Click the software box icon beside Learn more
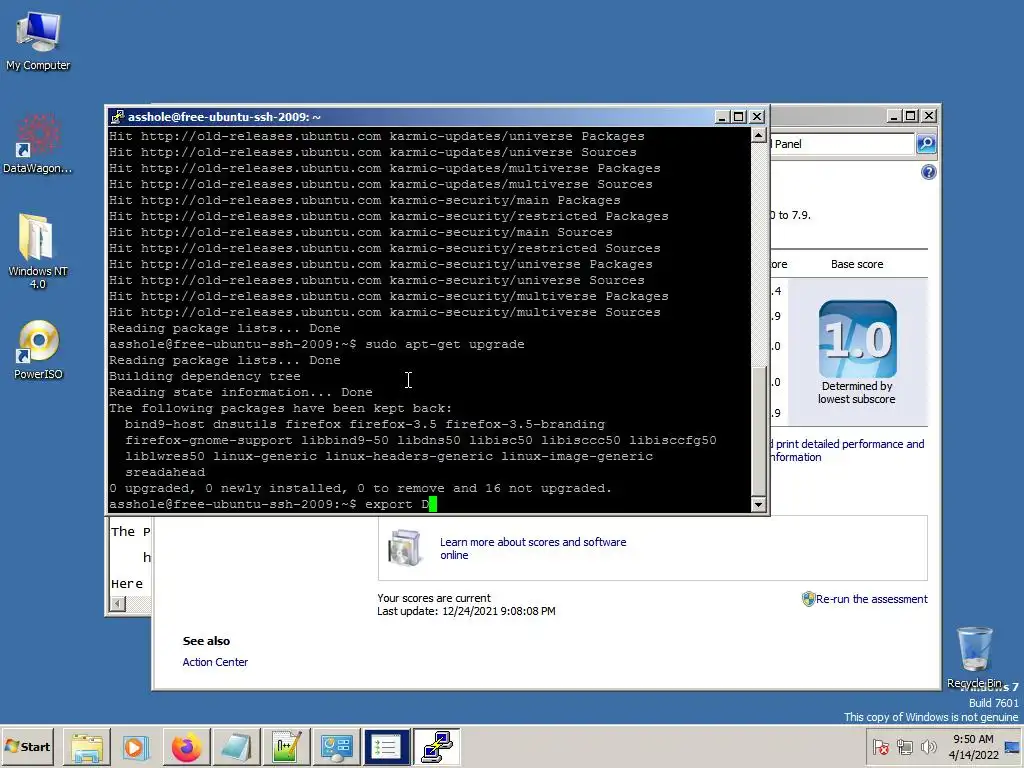Viewport: 1024px width, 768px height. tap(405, 547)
